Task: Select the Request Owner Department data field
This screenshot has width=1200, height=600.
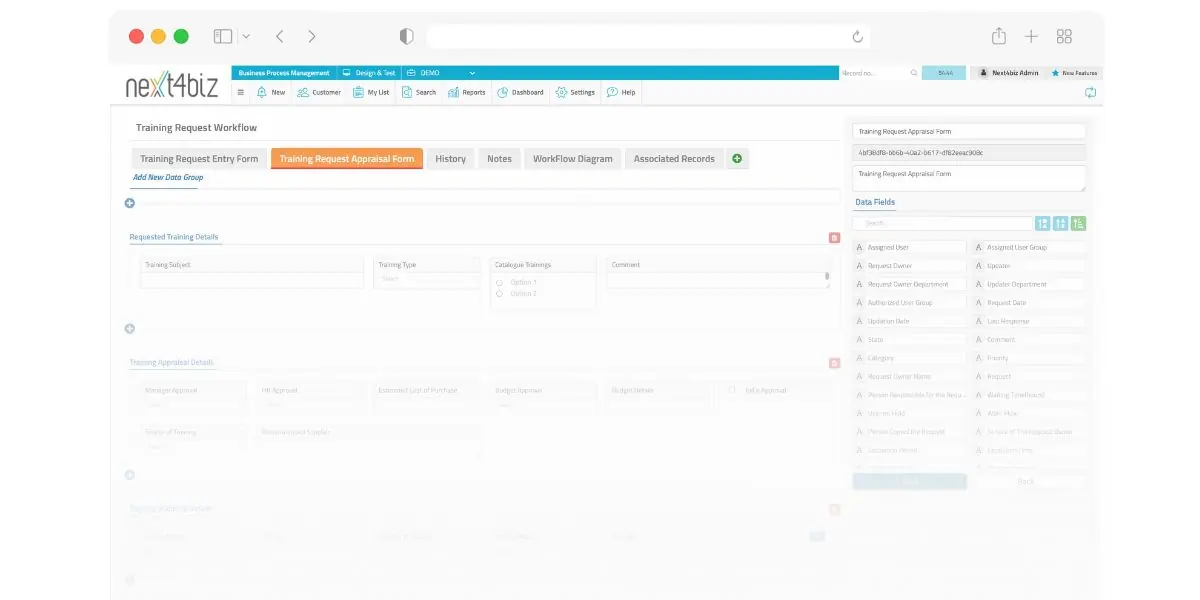Action: (x=910, y=284)
